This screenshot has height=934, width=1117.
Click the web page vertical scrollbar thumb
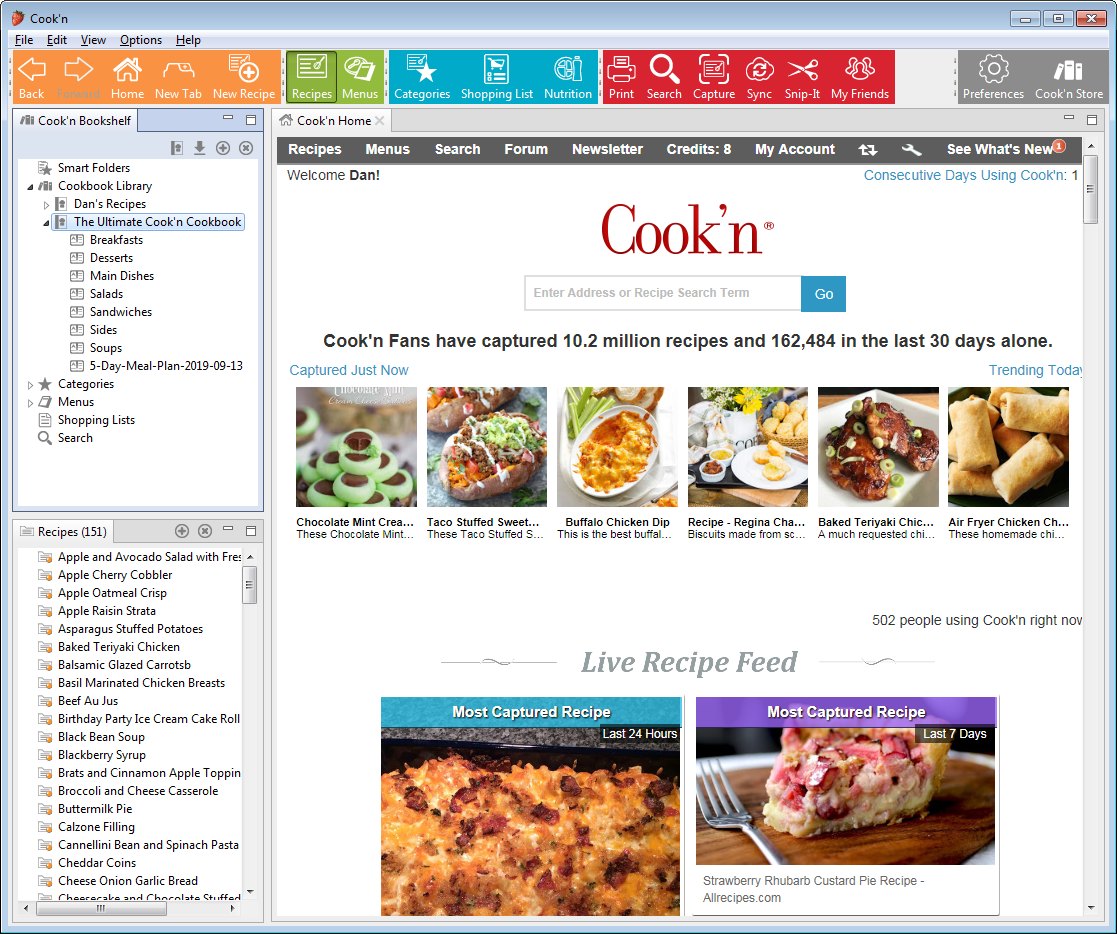(x=1090, y=189)
